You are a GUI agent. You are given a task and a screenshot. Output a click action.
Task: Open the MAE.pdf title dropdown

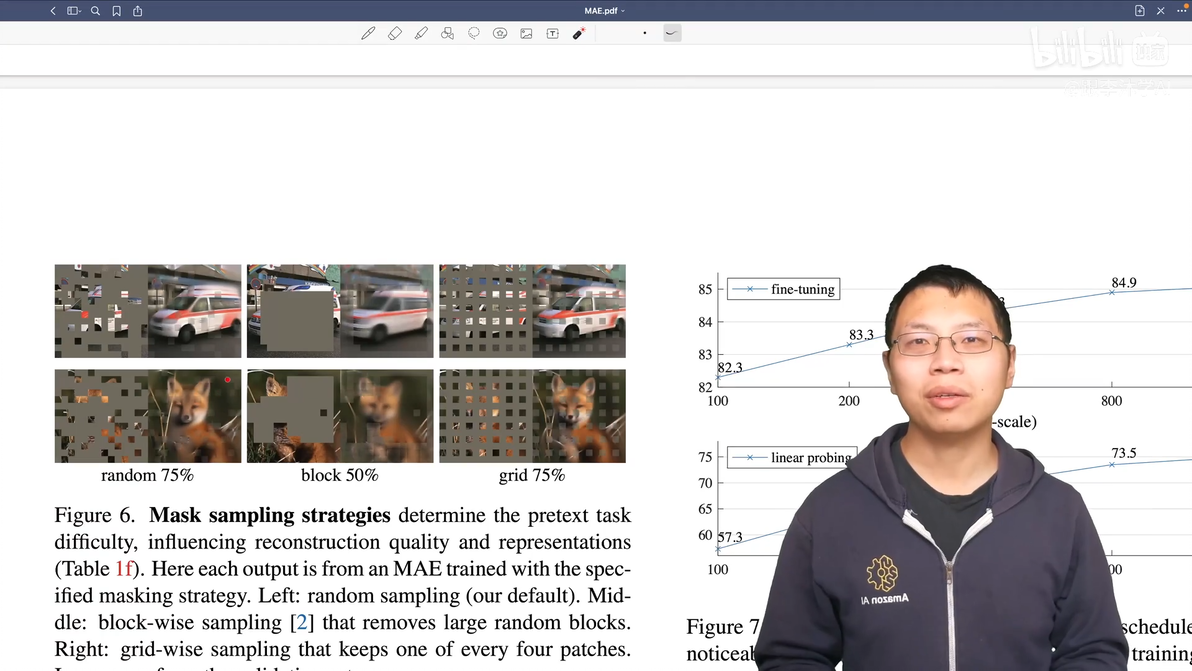click(x=604, y=11)
